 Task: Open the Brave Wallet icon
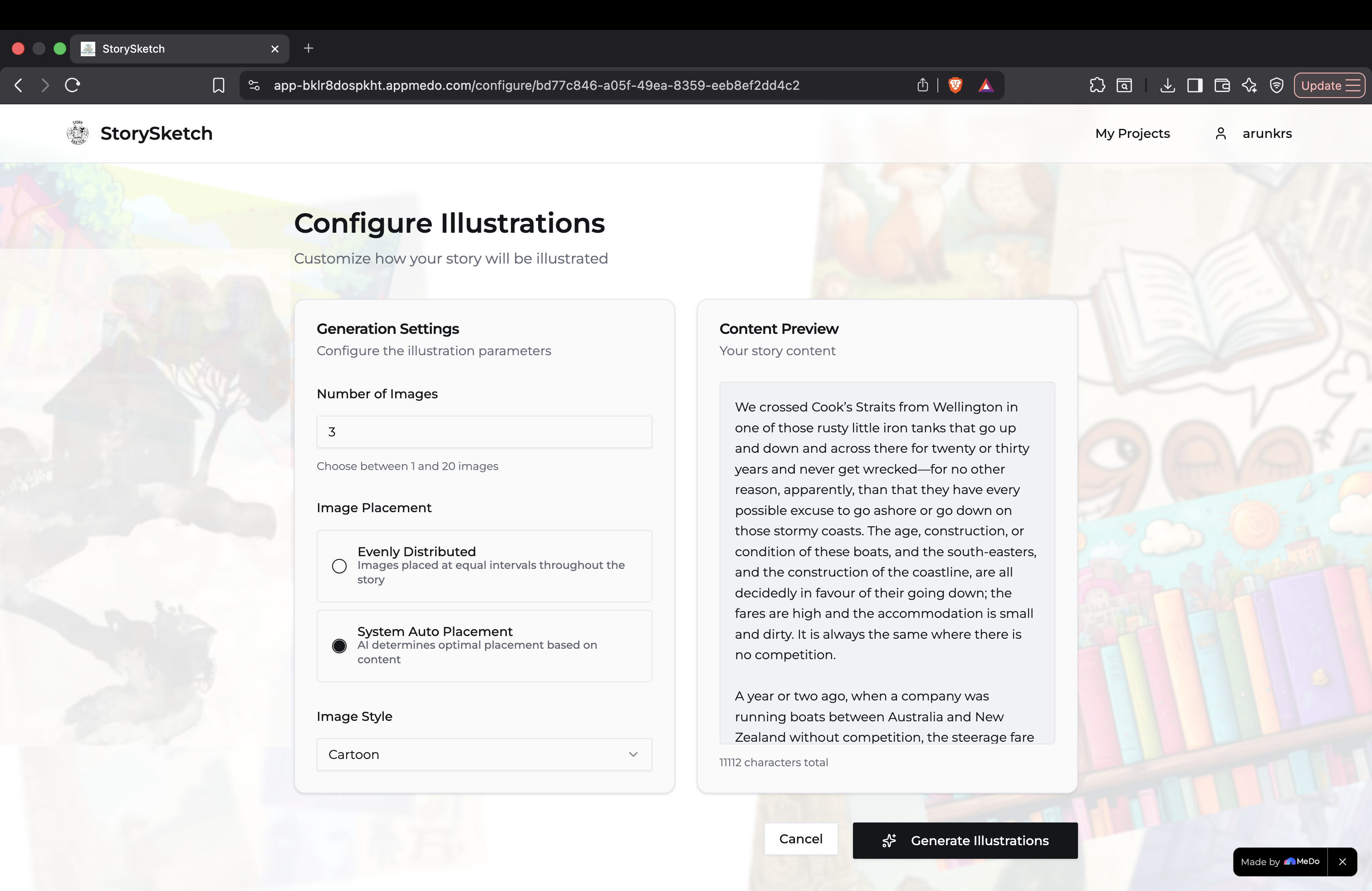pyautogui.click(x=1222, y=85)
